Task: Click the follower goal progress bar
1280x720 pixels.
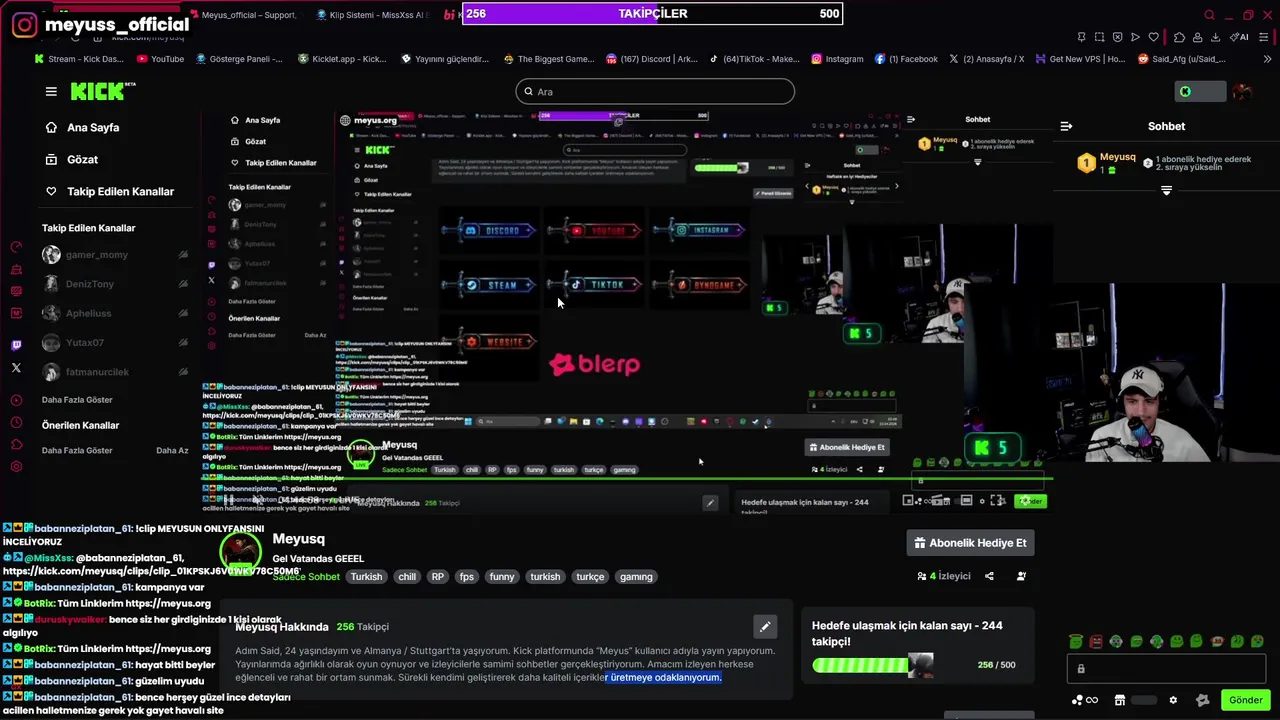Action: tap(872, 664)
